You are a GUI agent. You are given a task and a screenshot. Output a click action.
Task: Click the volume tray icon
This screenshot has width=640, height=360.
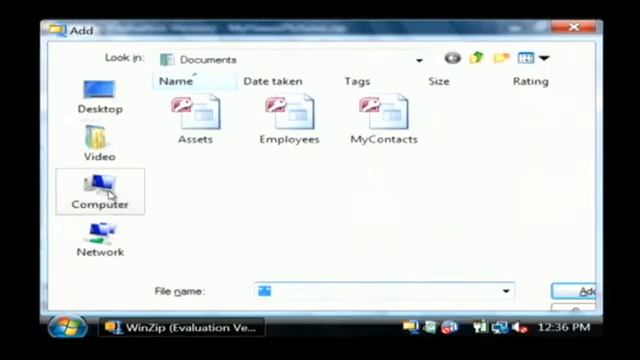520,327
